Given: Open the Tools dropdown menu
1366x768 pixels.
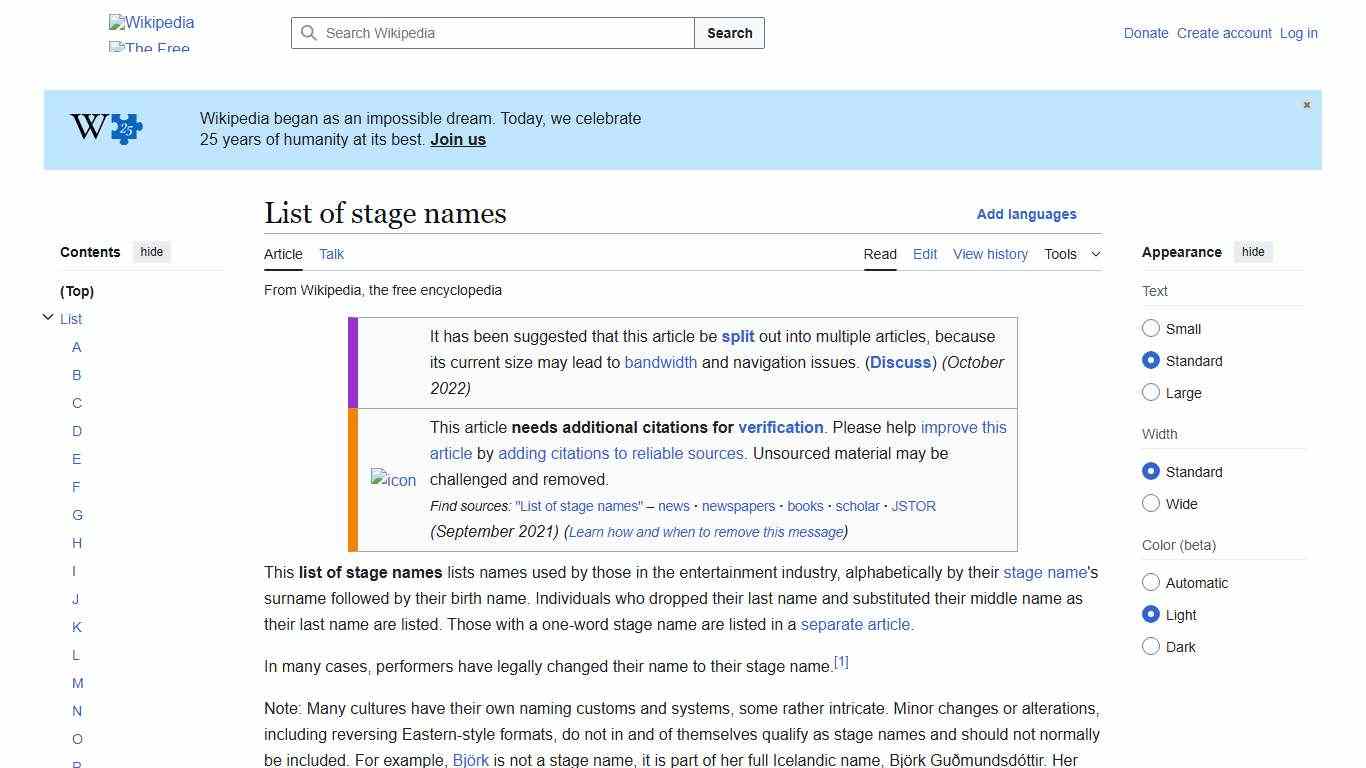Looking at the screenshot, I should coord(1071,254).
